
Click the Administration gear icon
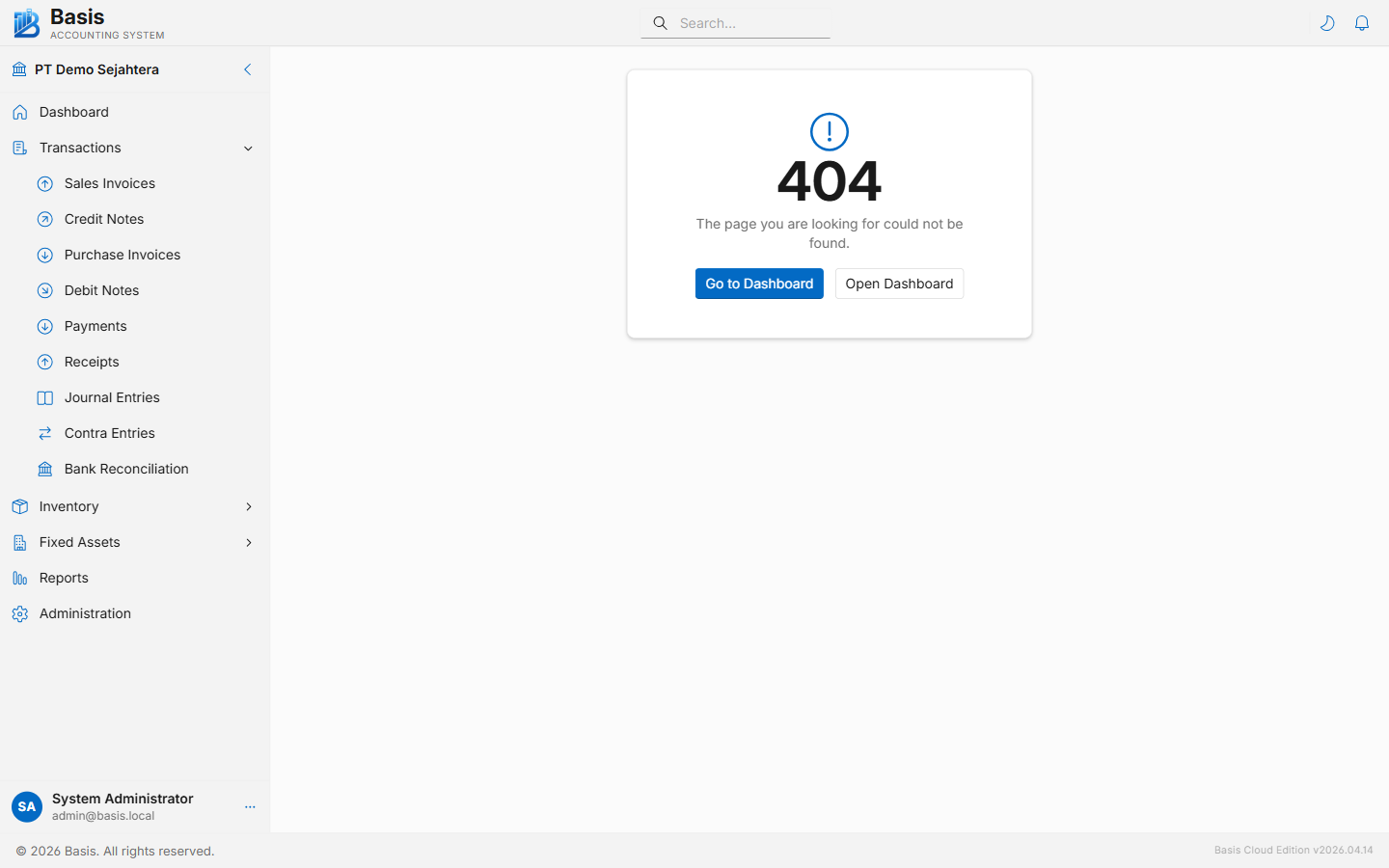point(20,614)
